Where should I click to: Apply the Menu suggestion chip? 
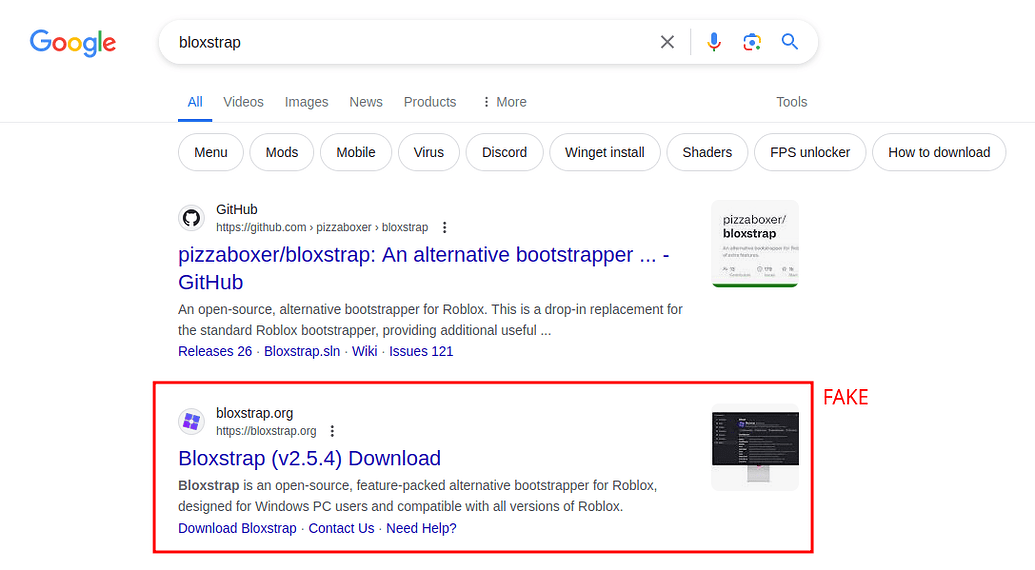[x=211, y=152]
